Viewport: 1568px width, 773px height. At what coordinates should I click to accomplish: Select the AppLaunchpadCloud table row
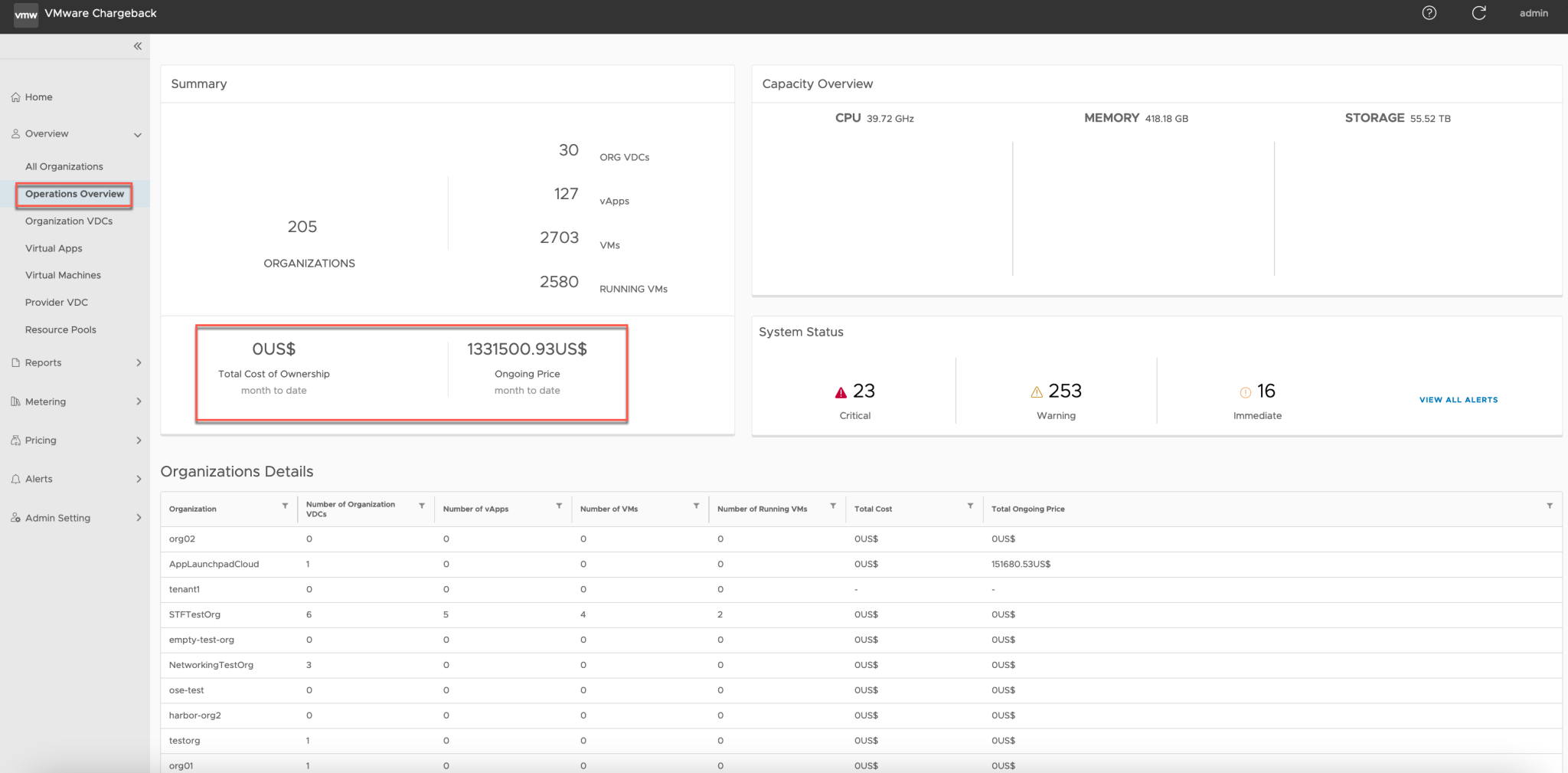(x=214, y=564)
